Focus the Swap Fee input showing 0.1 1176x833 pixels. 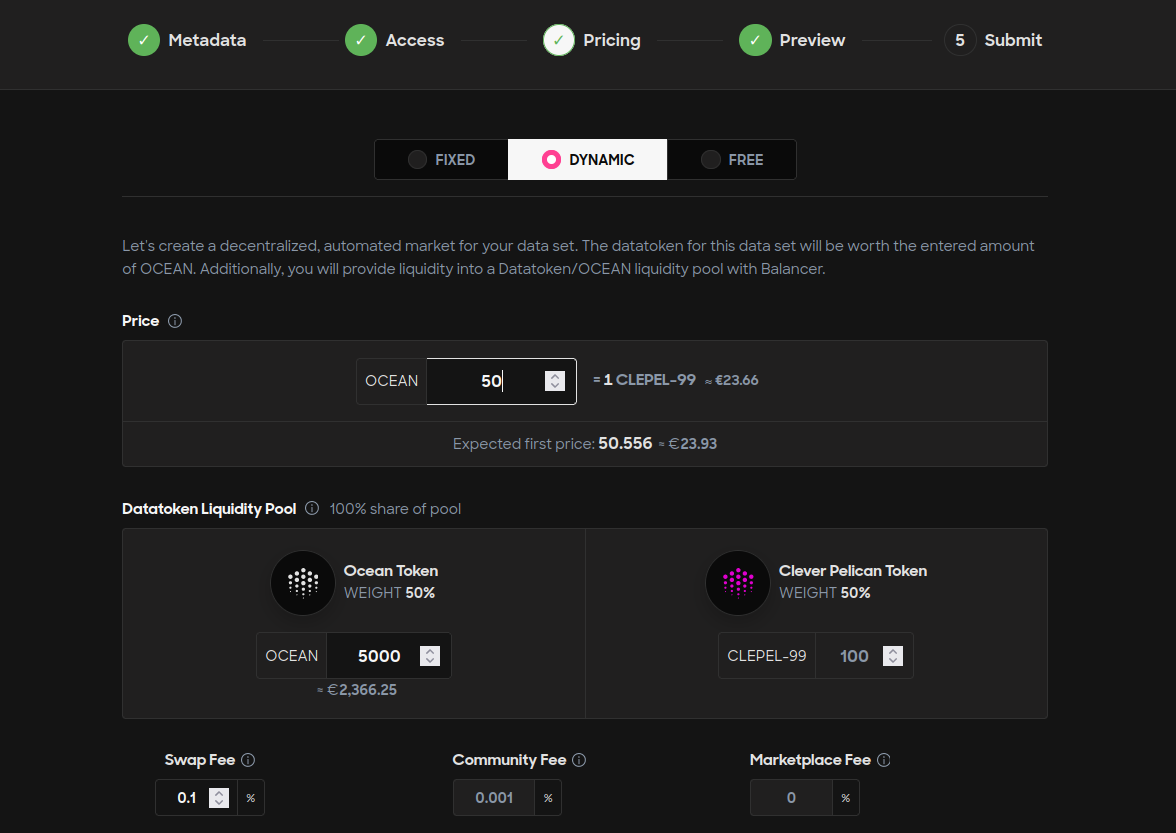click(x=196, y=798)
